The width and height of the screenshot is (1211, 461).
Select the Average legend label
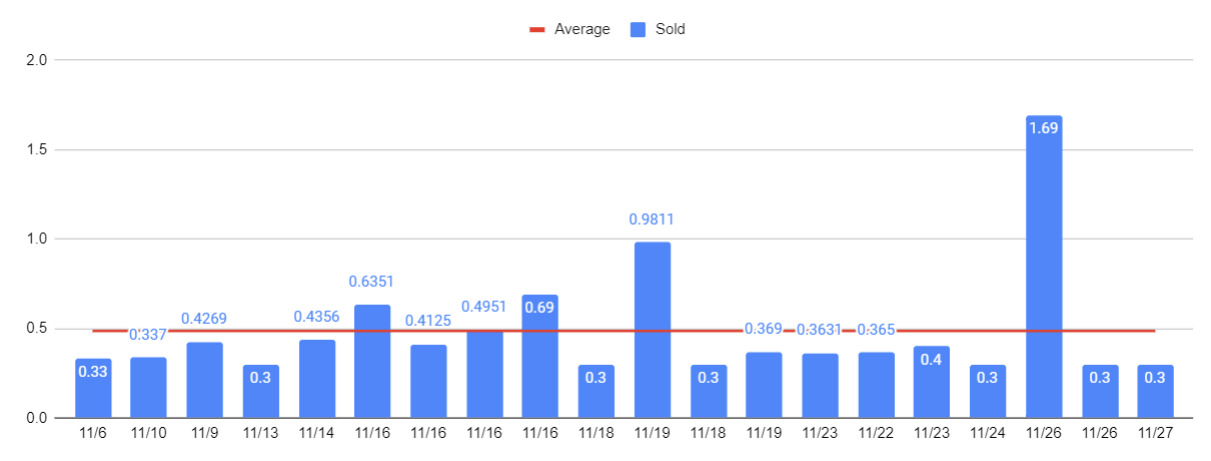point(582,29)
